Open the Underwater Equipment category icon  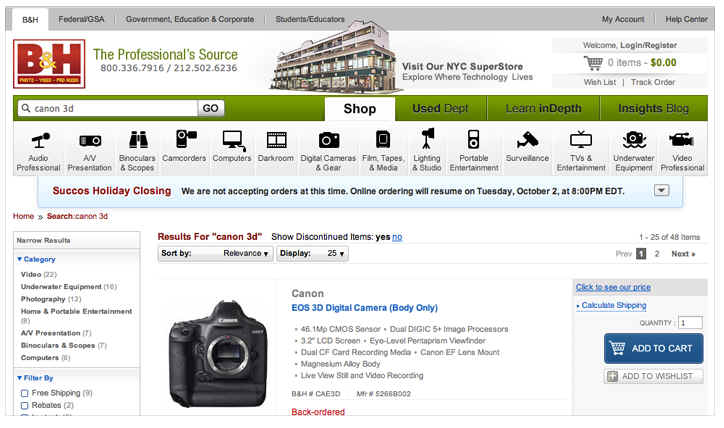click(634, 139)
